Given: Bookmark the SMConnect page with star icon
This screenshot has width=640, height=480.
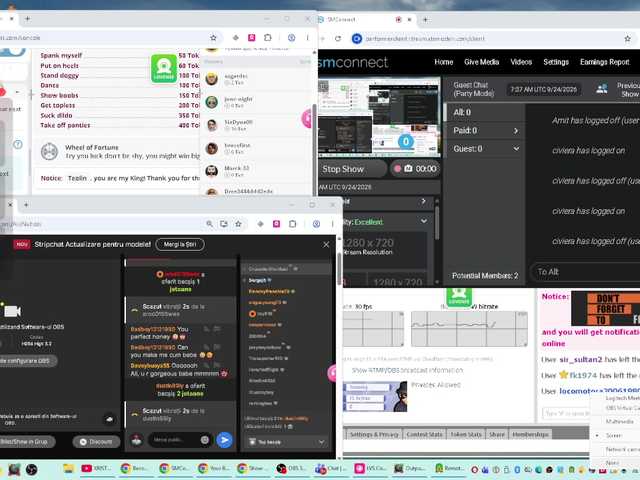Looking at the screenshot, I should click(x=627, y=38).
